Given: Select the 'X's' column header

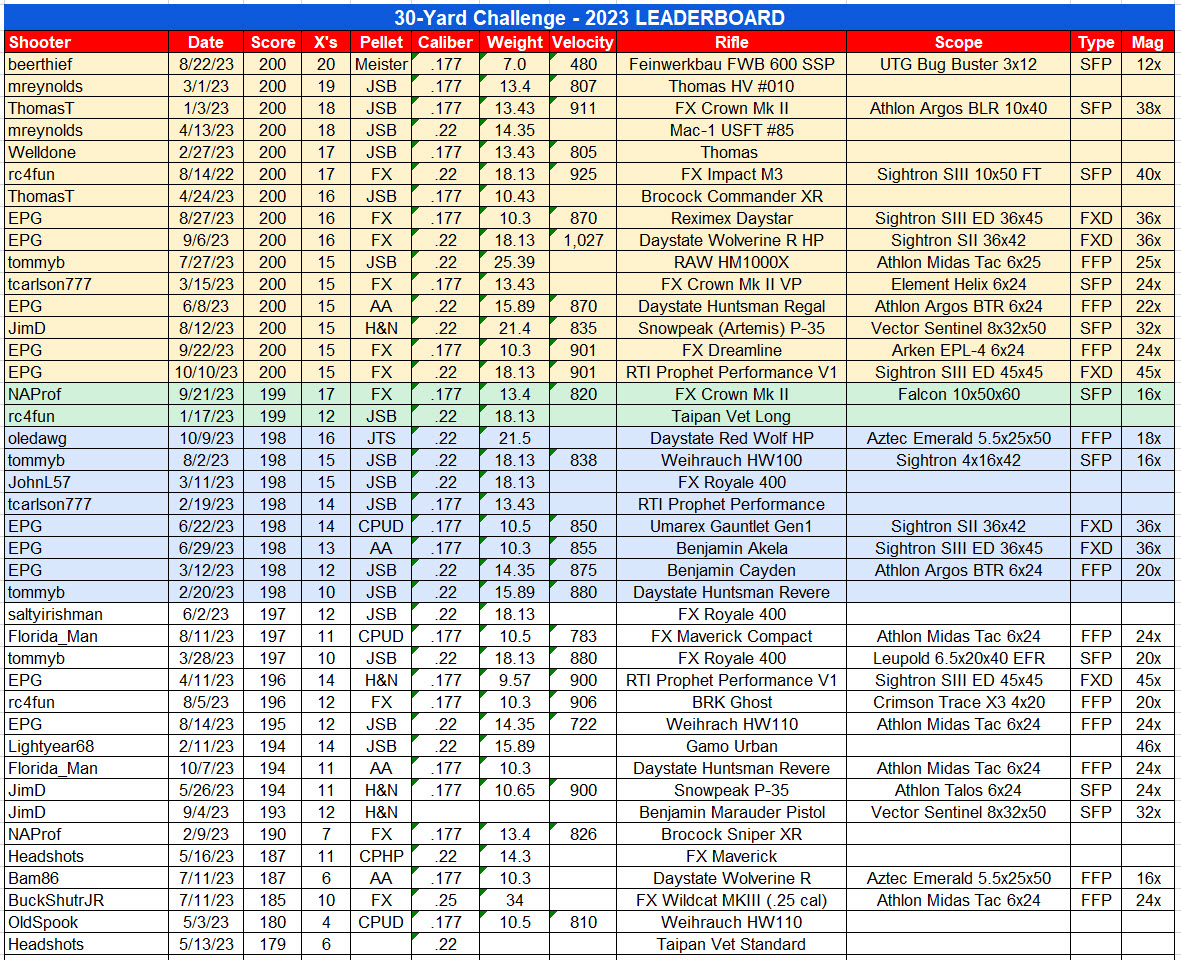Looking at the screenshot, I should click(x=325, y=42).
